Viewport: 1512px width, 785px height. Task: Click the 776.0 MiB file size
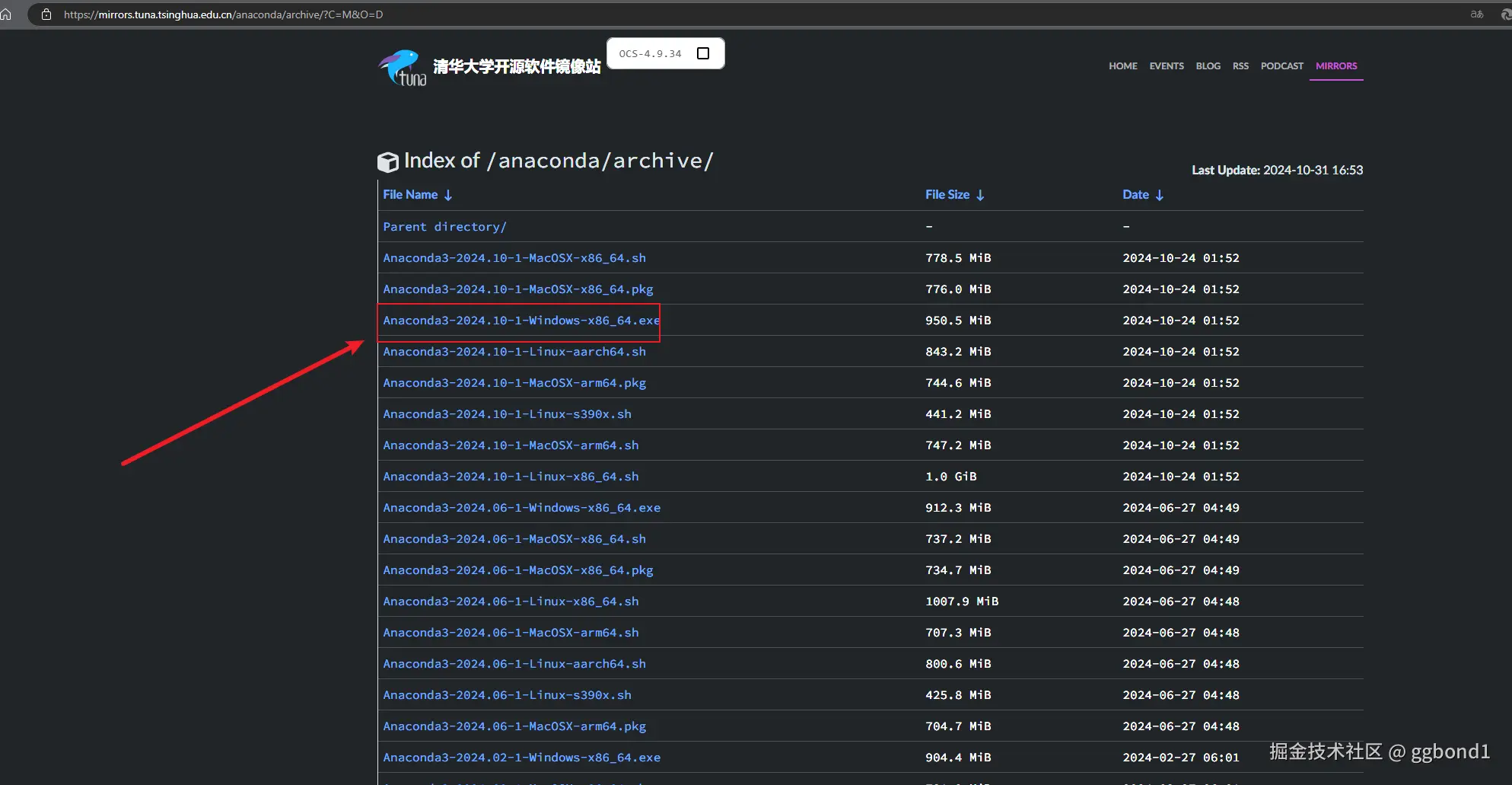958,289
